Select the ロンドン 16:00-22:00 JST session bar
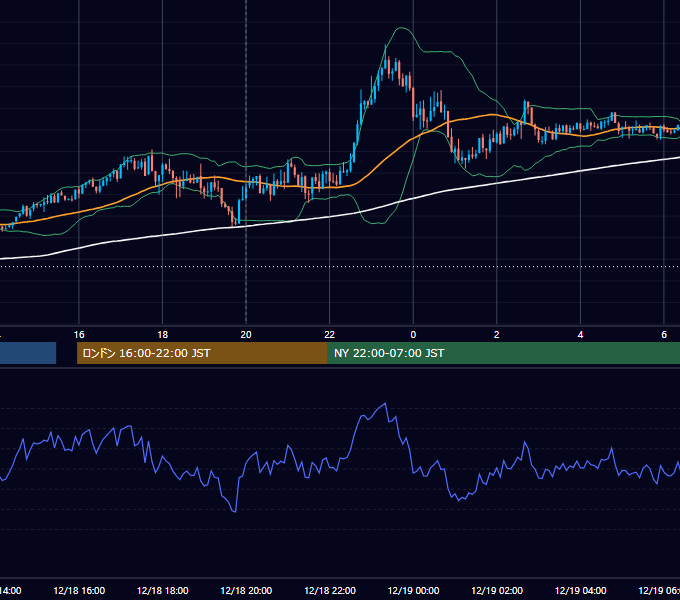Screen dimensions: 680x600 click(202, 353)
